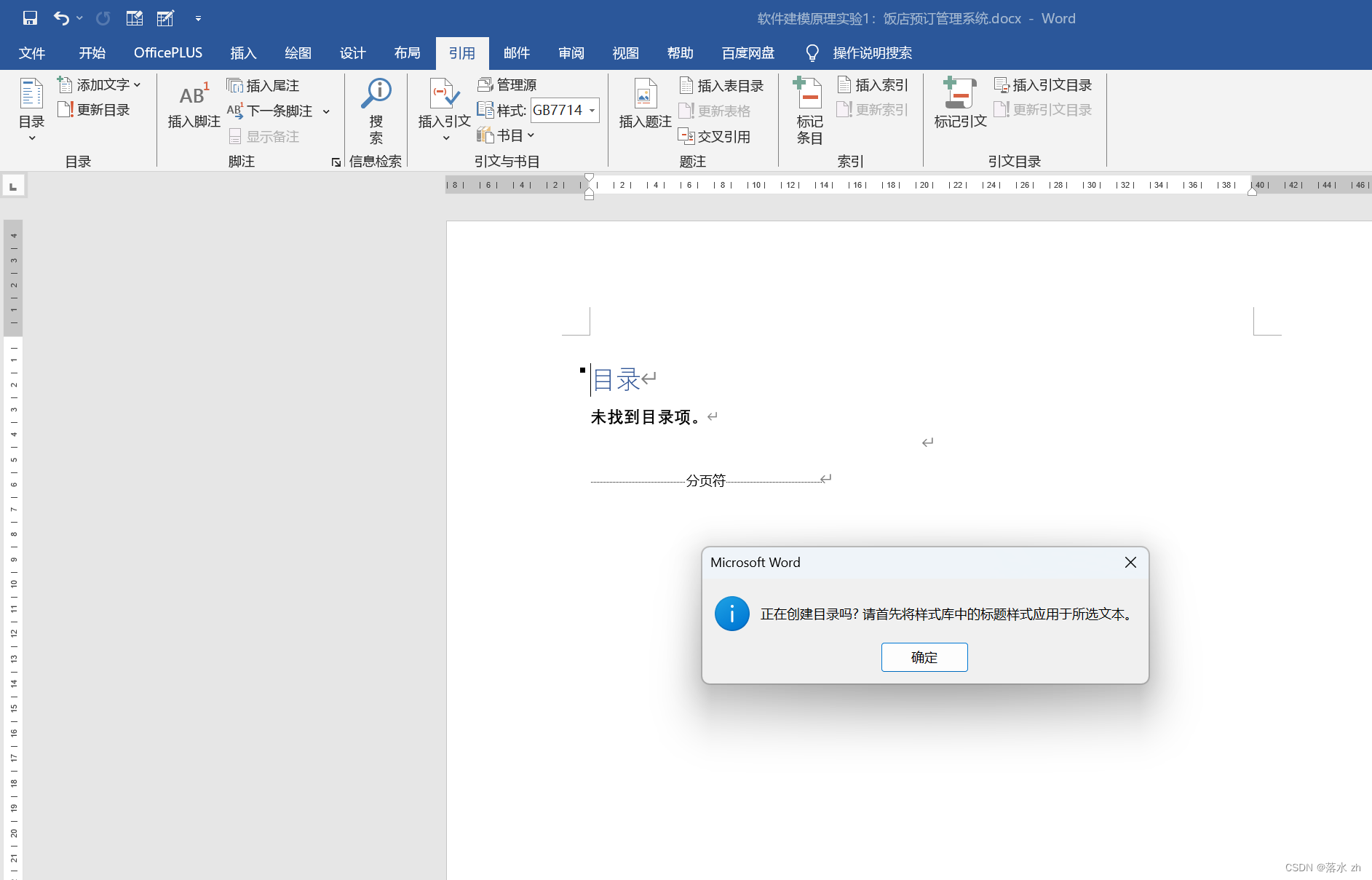The width and height of the screenshot is (1372, 880).
Task: Open the 视图 tab
Action: [x=626, y=53]
